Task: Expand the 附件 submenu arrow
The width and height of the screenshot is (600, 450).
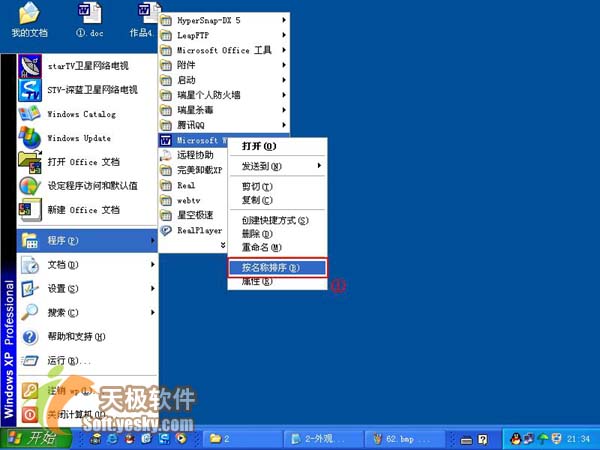Action: (x=284, y=65)
